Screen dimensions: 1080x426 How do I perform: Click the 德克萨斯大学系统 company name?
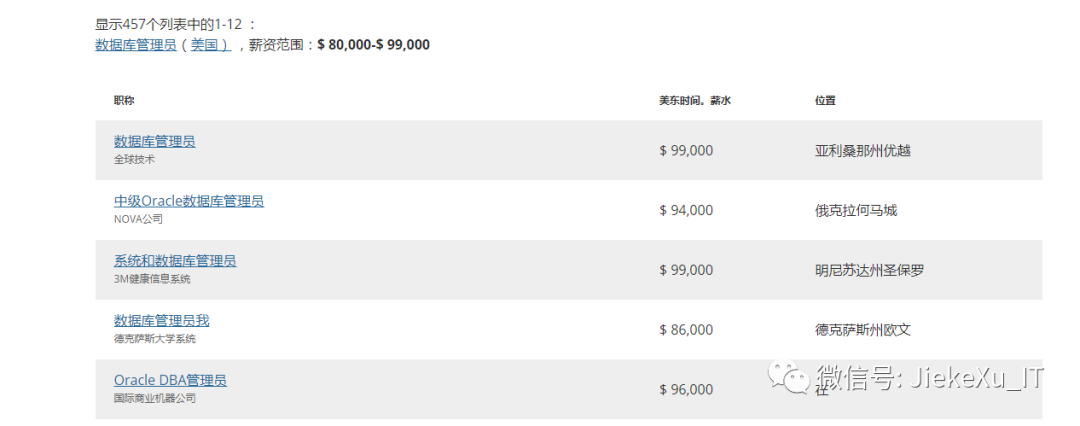[155, 339]
